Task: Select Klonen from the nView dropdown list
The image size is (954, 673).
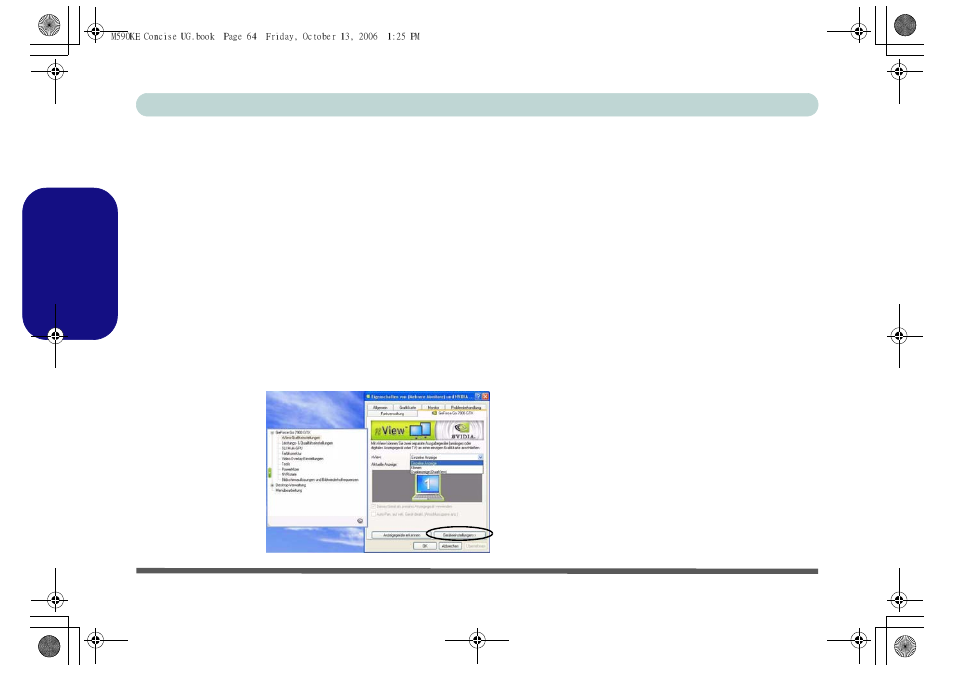Action: (418, 467)
